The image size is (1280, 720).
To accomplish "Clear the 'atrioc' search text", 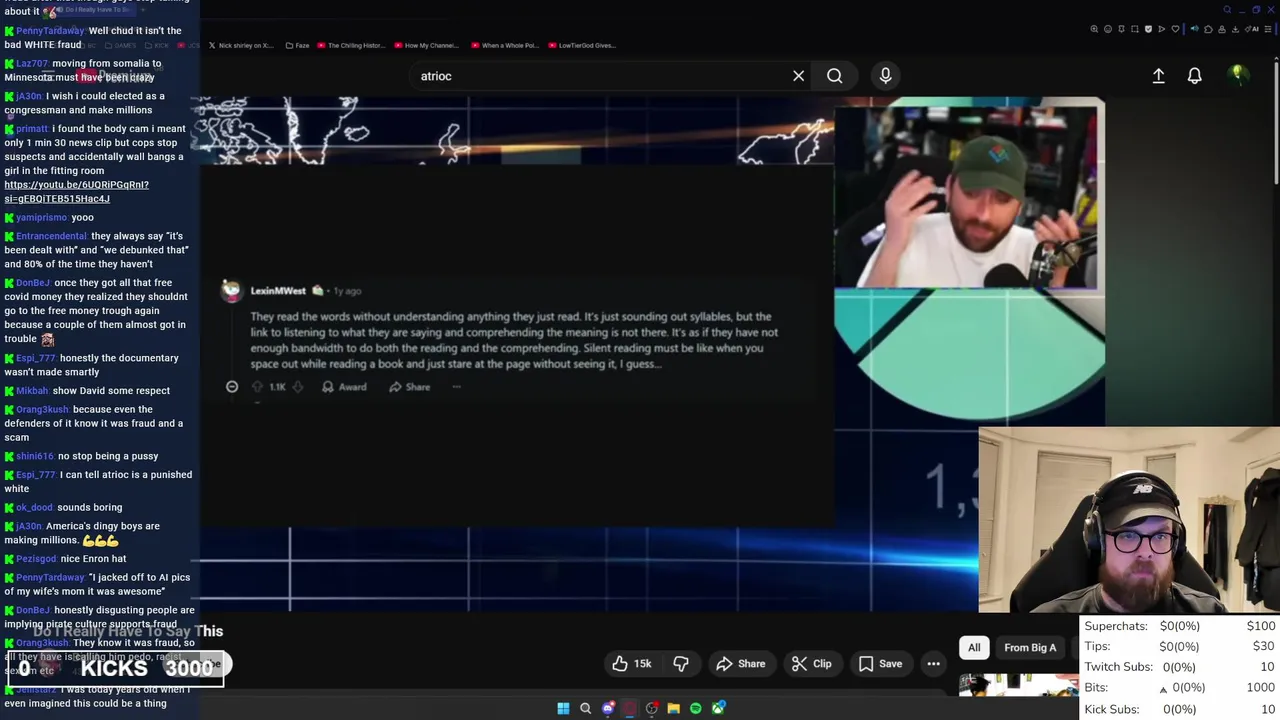I will (798, 76).
